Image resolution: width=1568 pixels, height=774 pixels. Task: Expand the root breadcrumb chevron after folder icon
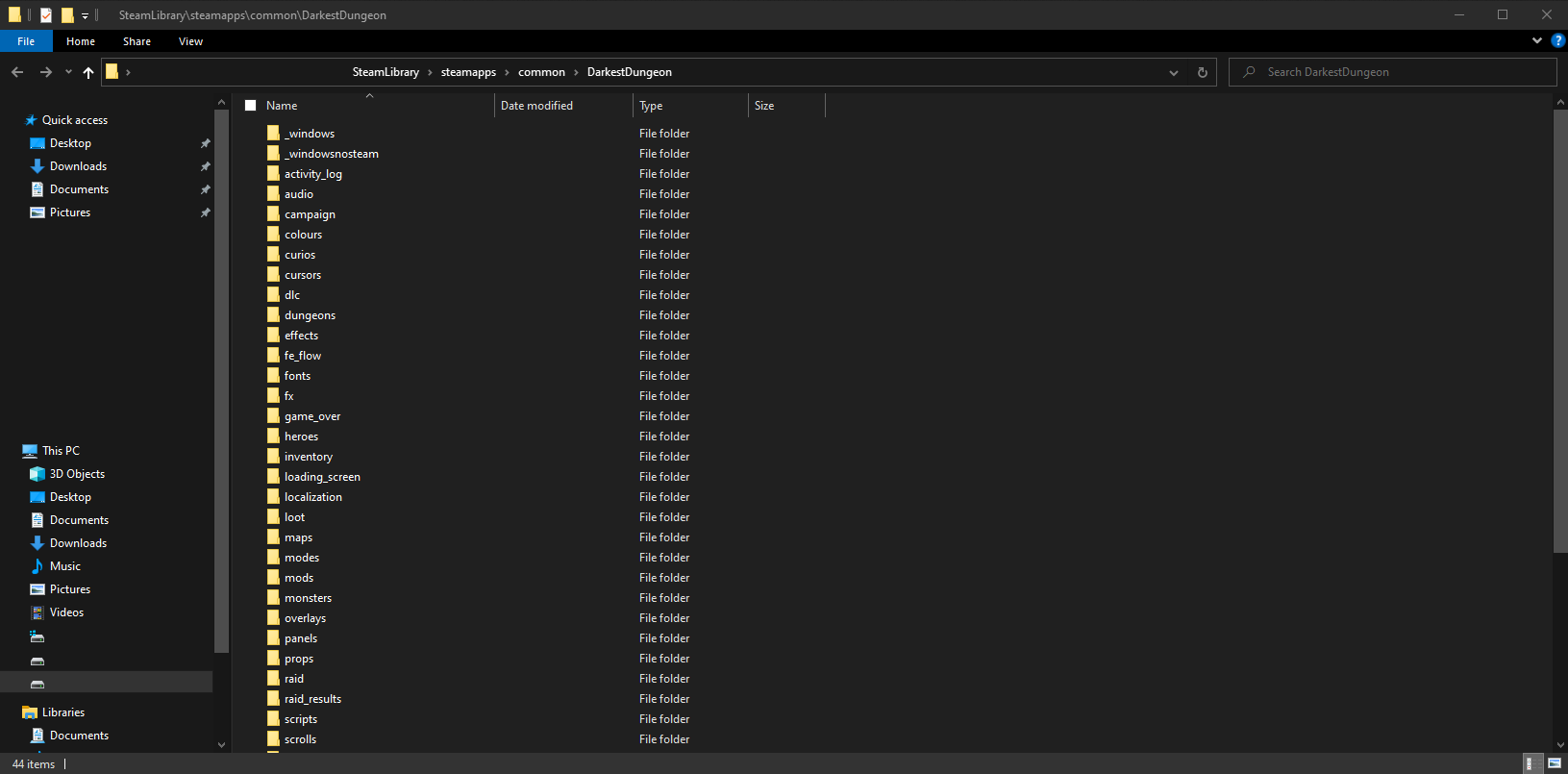click(x=128, y=72)
